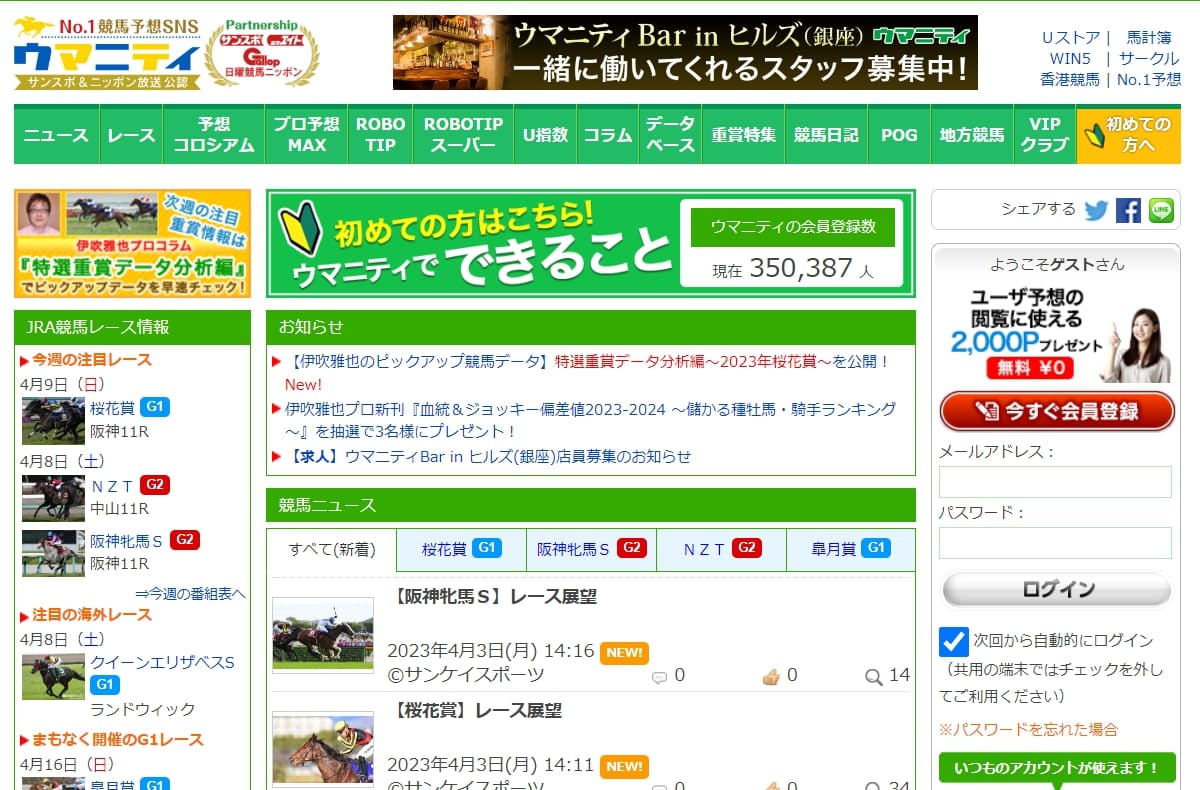Screen dimensions: 1200x790
Task: Open 競馬日記 menu item
Action: pyautogui.click(x=826, y=135)
